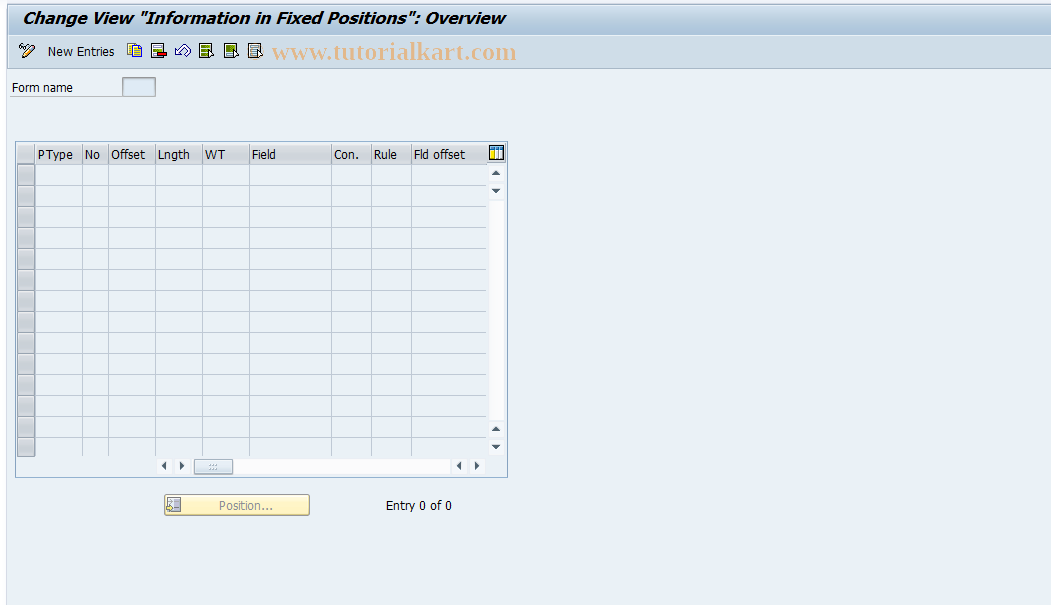
Task: Click the page-up arrow near the table bottom
Action: [496, 429]
